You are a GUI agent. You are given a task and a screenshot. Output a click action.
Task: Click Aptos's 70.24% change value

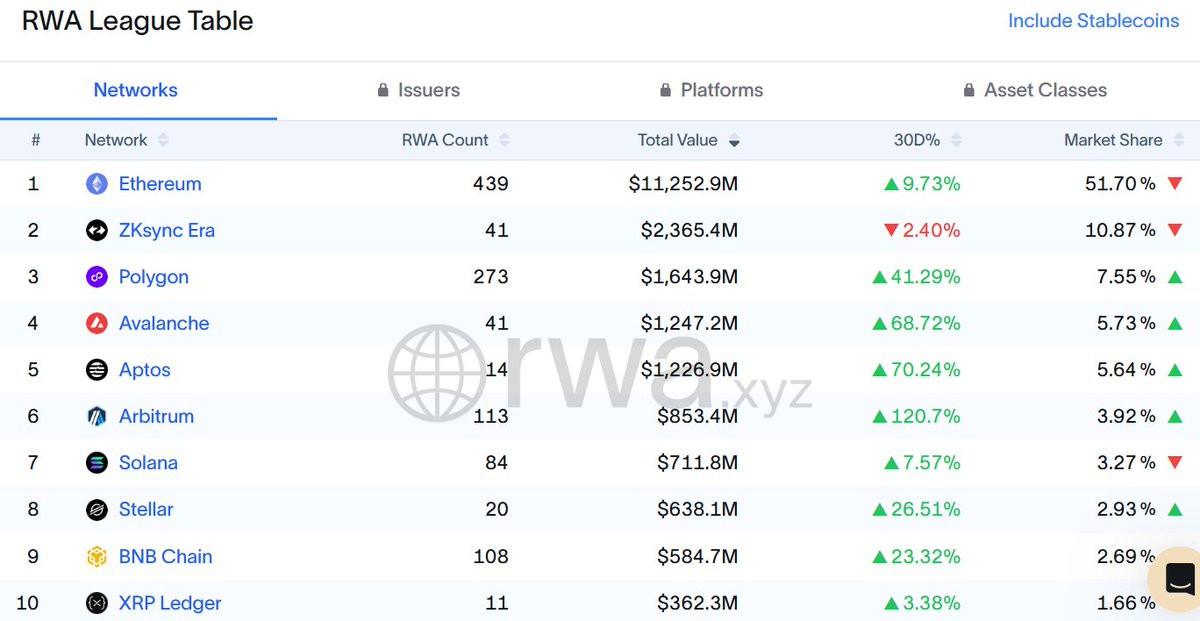[925, 370]
